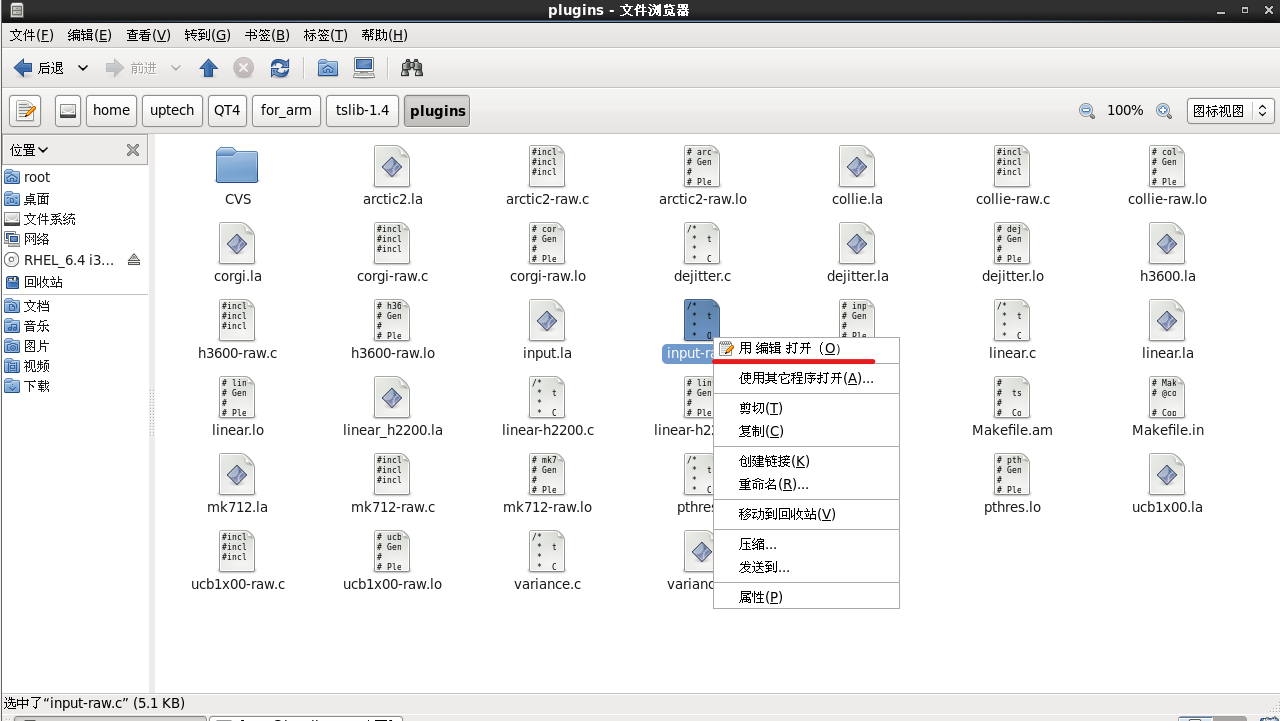Select the mk712-raw.lo file icon

(x=547, y=473)
